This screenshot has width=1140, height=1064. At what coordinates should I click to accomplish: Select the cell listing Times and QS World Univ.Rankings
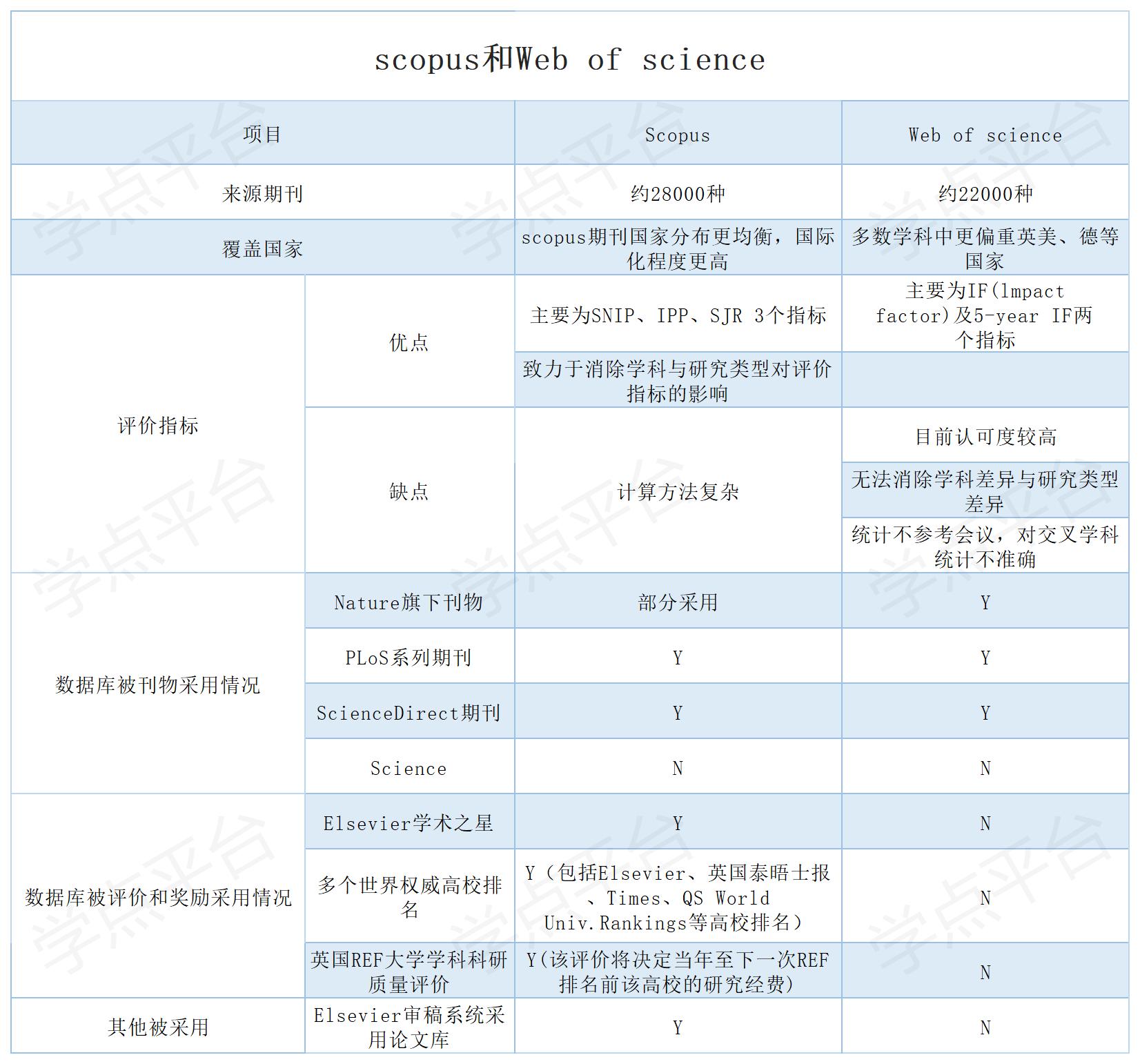click(x=678, y=896)
